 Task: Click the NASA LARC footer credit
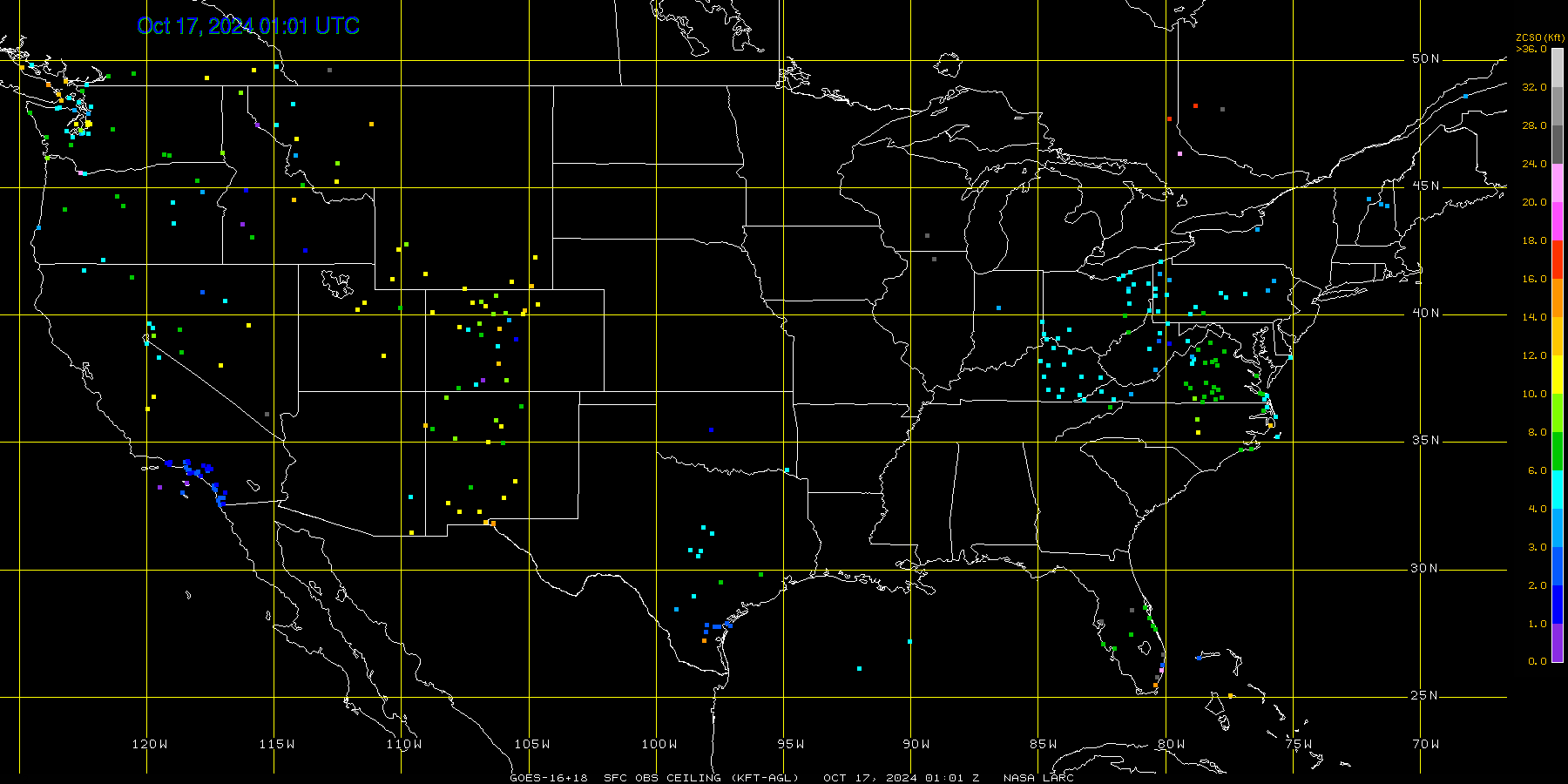[1038, 778]
